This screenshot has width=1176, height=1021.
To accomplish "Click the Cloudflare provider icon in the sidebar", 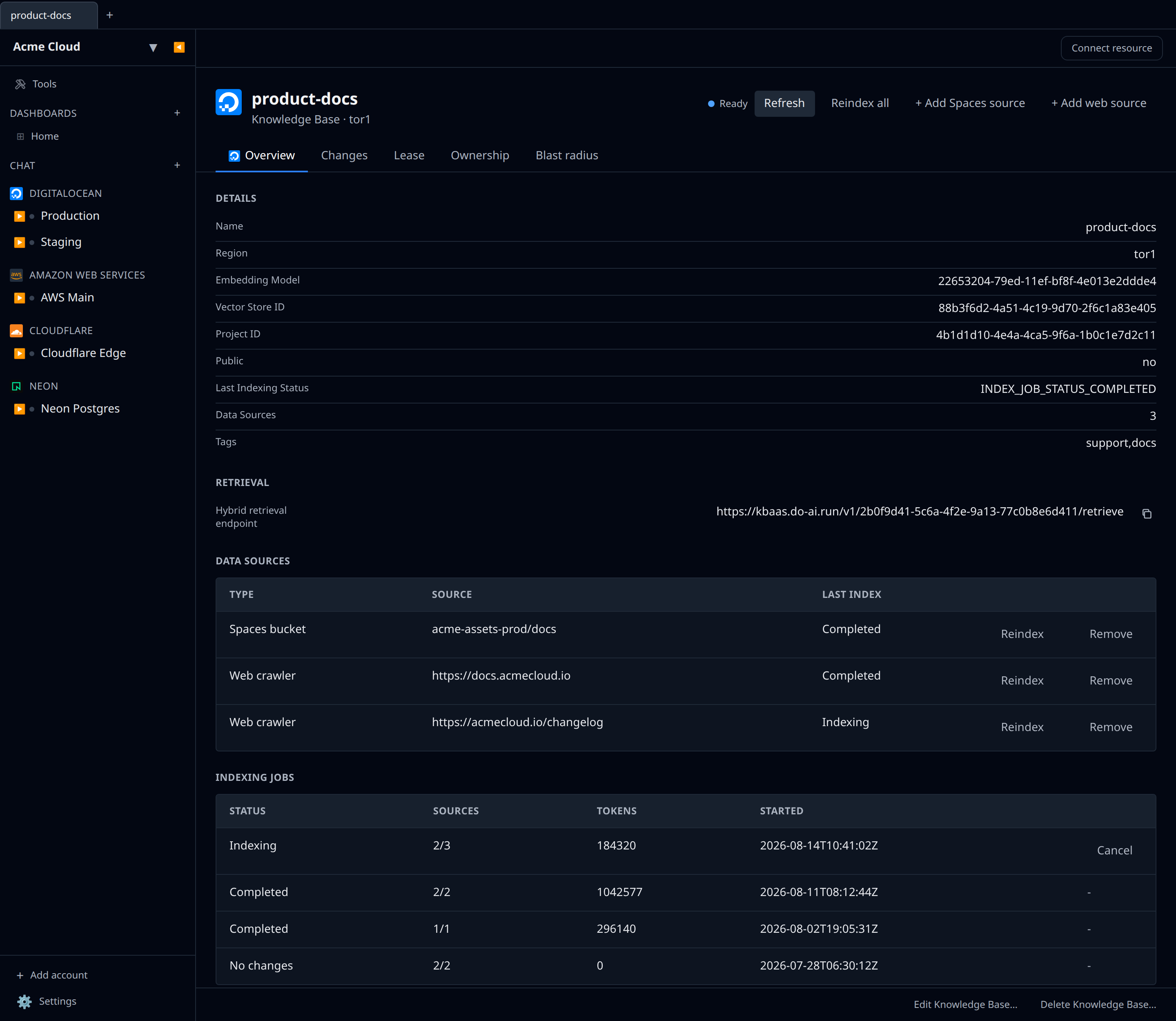I will tap(16, 330).
